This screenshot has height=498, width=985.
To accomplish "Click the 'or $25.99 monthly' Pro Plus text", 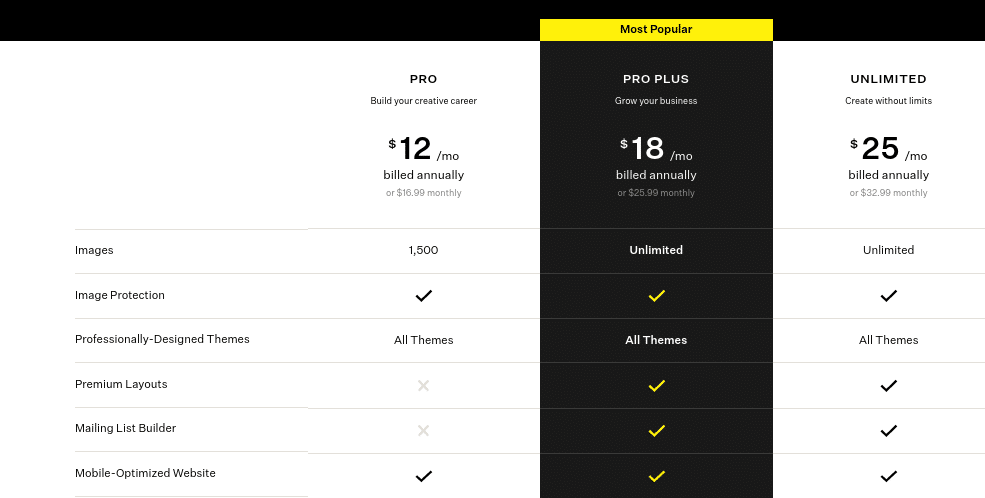I will point(656,193).
